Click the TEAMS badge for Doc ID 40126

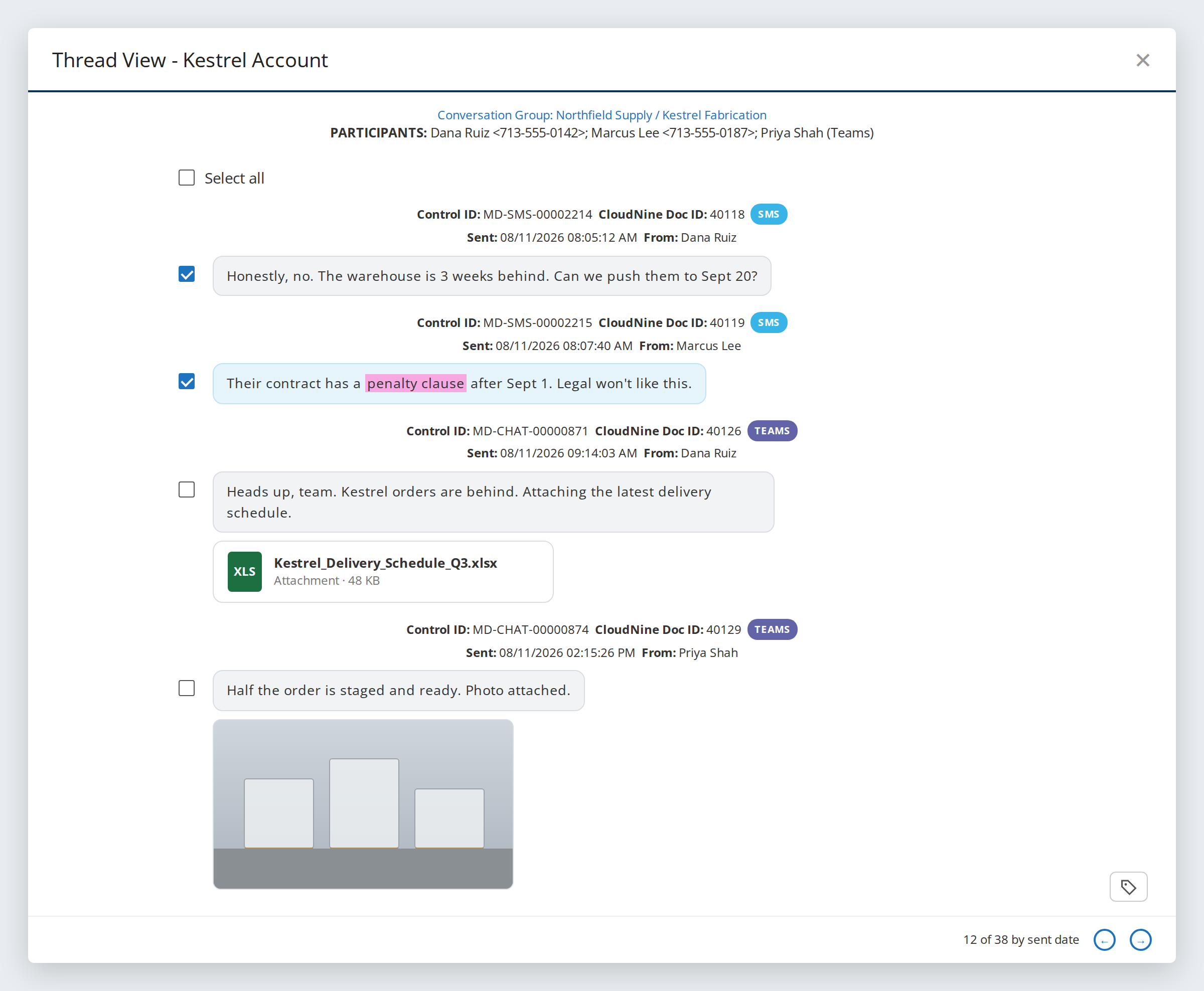click(x=772, y=431)
